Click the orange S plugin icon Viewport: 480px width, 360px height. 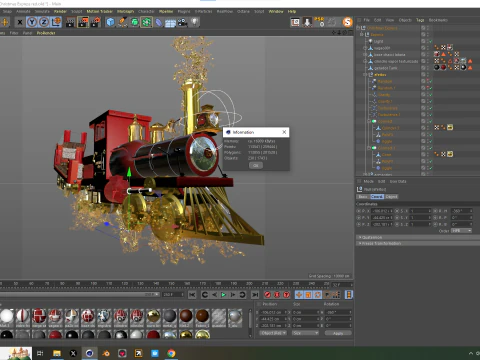[347, 22]
